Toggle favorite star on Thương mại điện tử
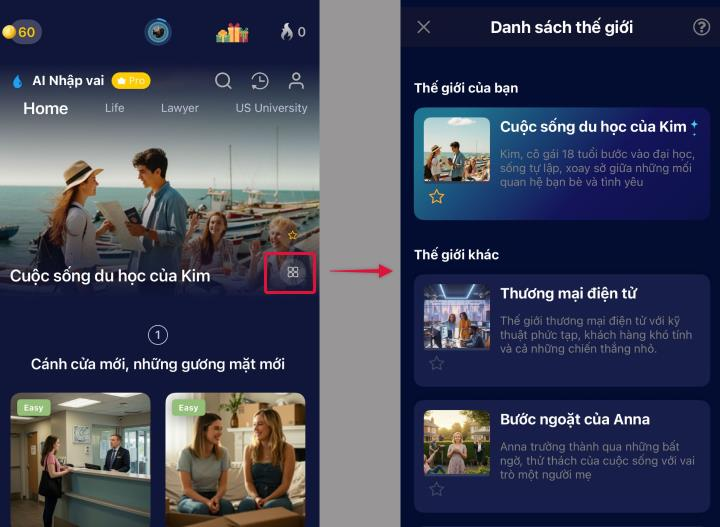The width and height of the screenshot is (720, 527). [436, 363]
